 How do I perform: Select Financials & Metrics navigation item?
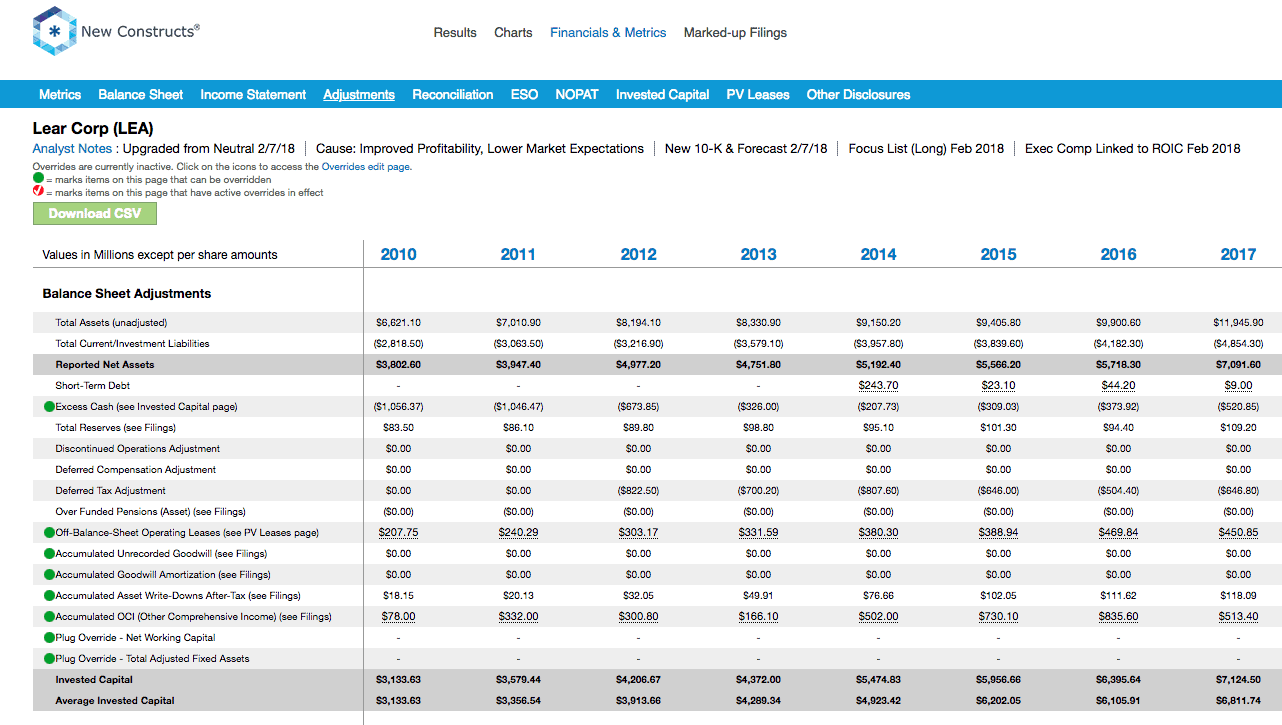click(x=608, y=33)
